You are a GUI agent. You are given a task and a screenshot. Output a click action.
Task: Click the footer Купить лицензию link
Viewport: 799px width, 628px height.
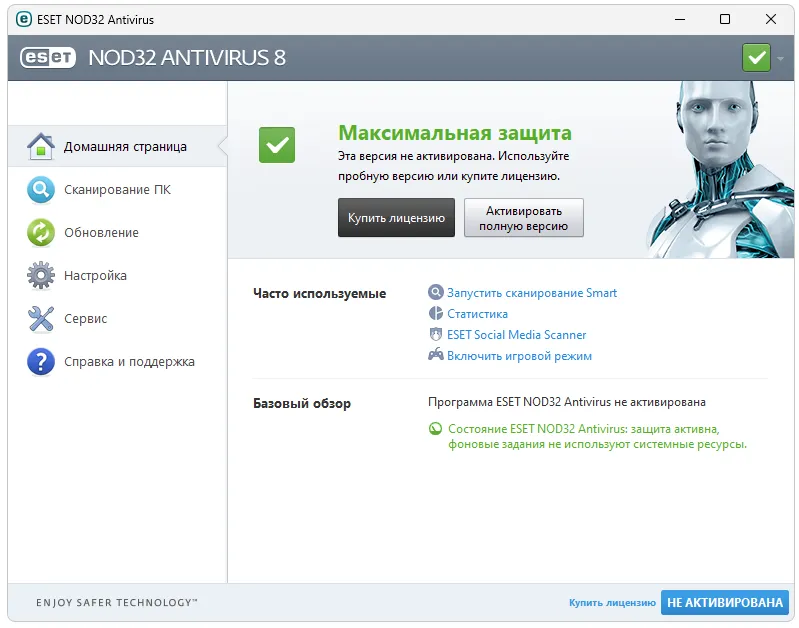pyautogui.click(x=612, y=603)
